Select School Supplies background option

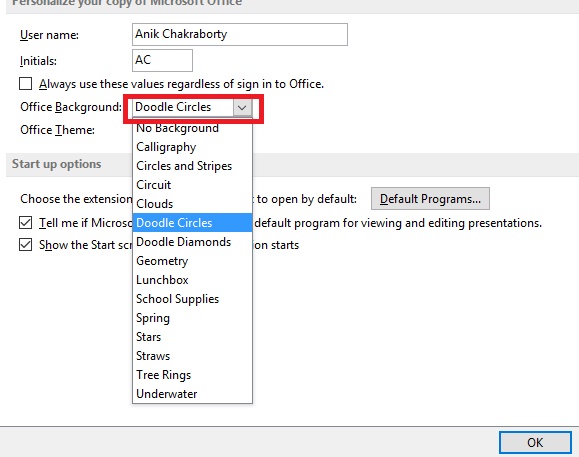coord(192,299)
